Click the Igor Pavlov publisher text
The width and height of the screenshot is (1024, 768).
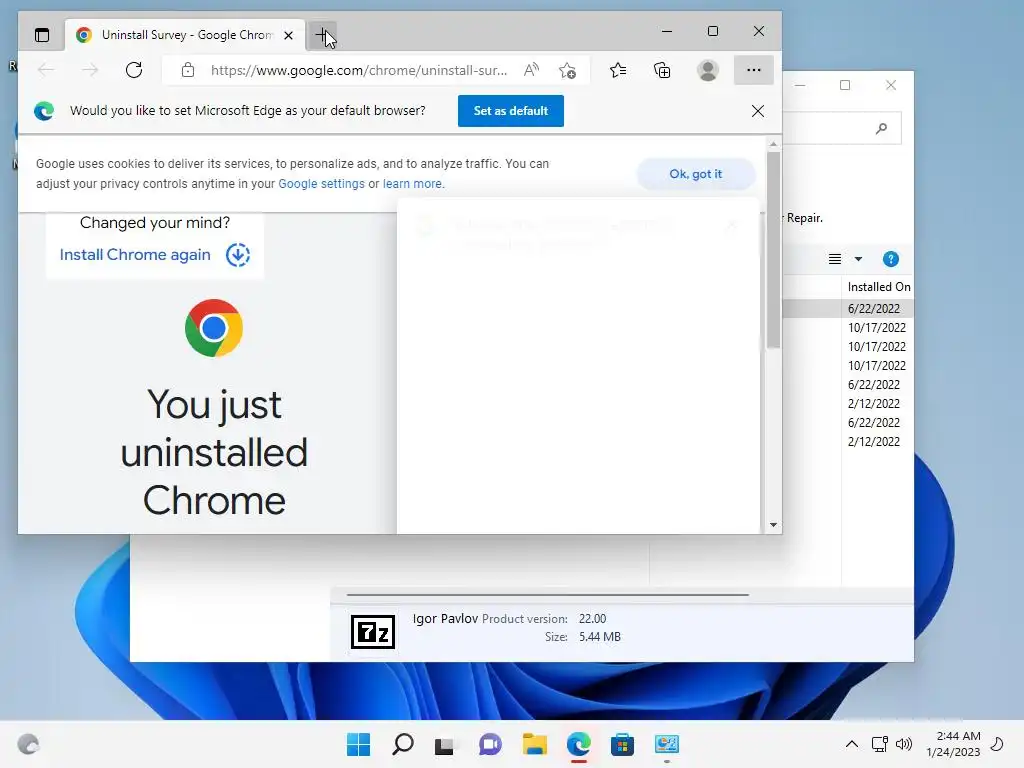point(445,618)
